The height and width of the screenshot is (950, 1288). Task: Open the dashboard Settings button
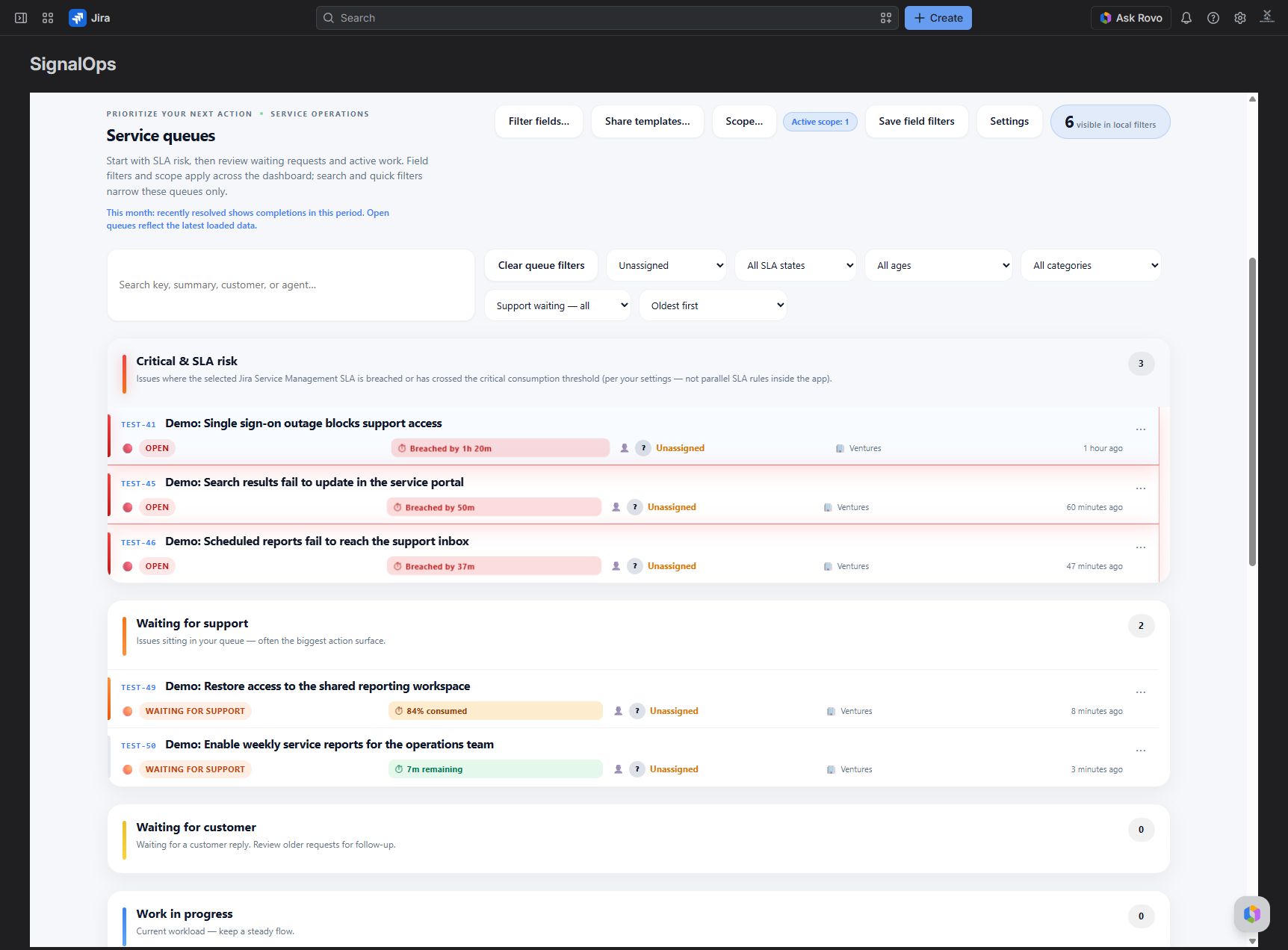tap(1009, 121)
